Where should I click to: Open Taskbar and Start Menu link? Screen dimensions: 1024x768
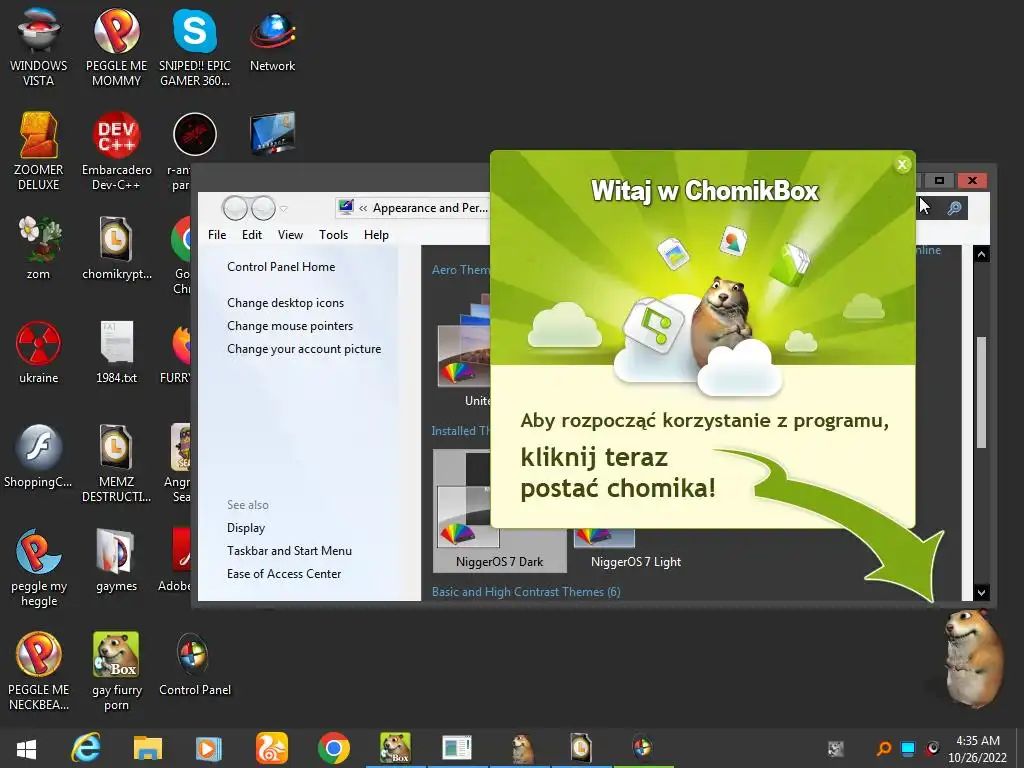click(x=289, y=551)
